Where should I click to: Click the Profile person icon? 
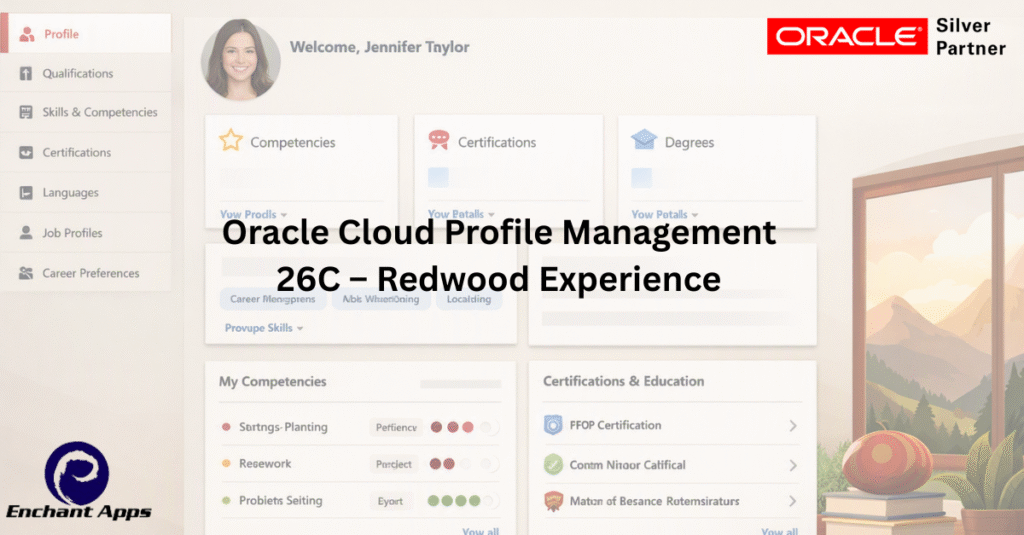[27, 34]
